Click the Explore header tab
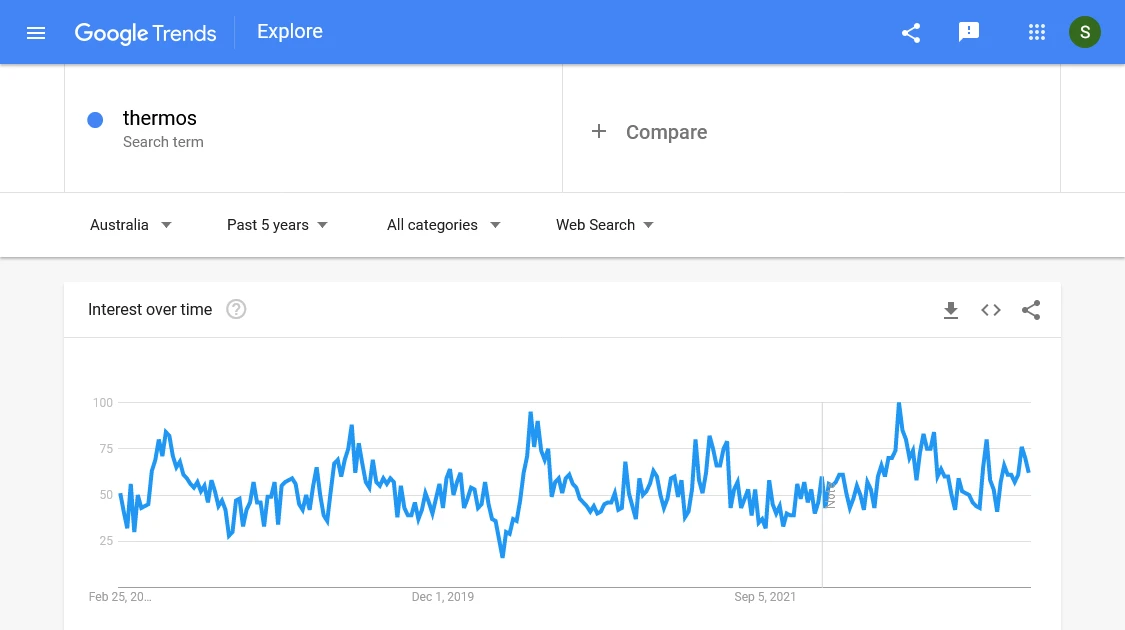The width and height of the screenshot is (1125, 630). tap(290, 32)
